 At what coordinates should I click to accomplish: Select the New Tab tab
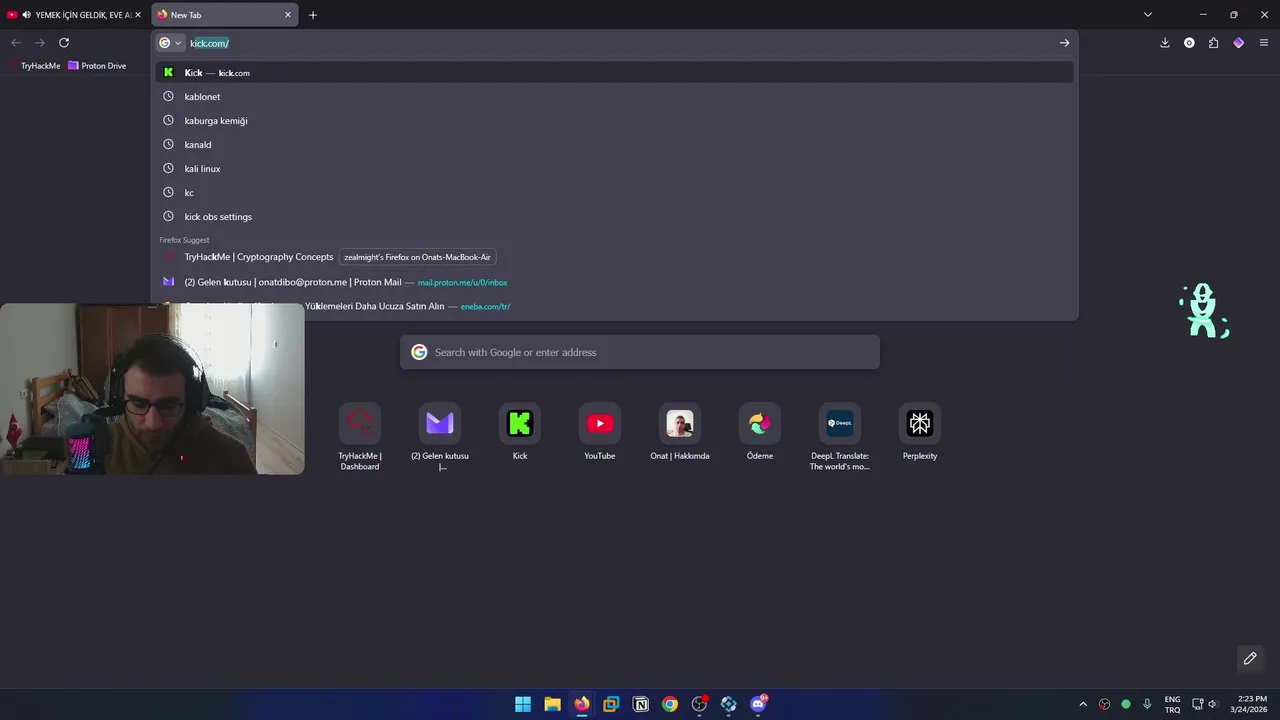[225, 15]
